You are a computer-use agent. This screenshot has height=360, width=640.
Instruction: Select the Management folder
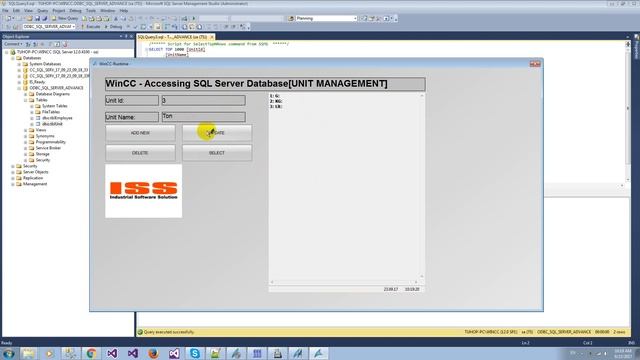click(x=35, y=184)
